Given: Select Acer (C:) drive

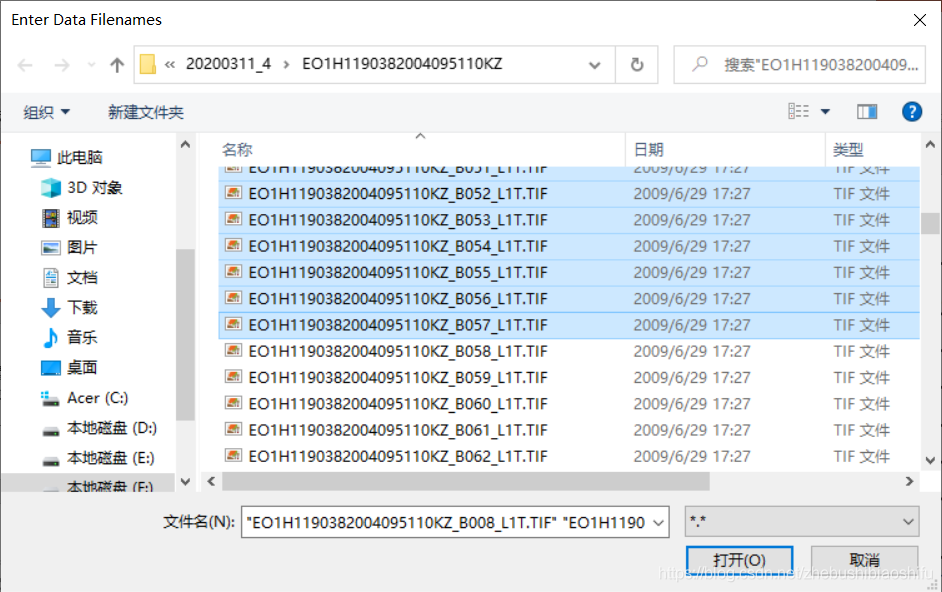Looking at the screenshot, I should (84, 398).
